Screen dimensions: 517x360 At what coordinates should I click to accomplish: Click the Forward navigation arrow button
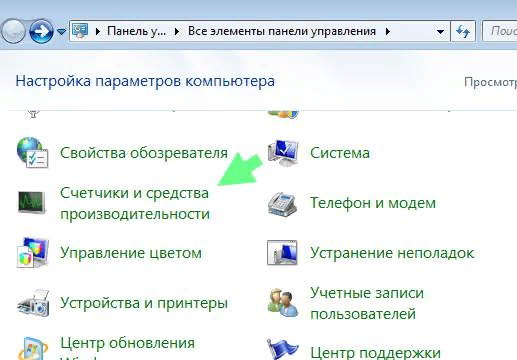(x=41, y=32)
